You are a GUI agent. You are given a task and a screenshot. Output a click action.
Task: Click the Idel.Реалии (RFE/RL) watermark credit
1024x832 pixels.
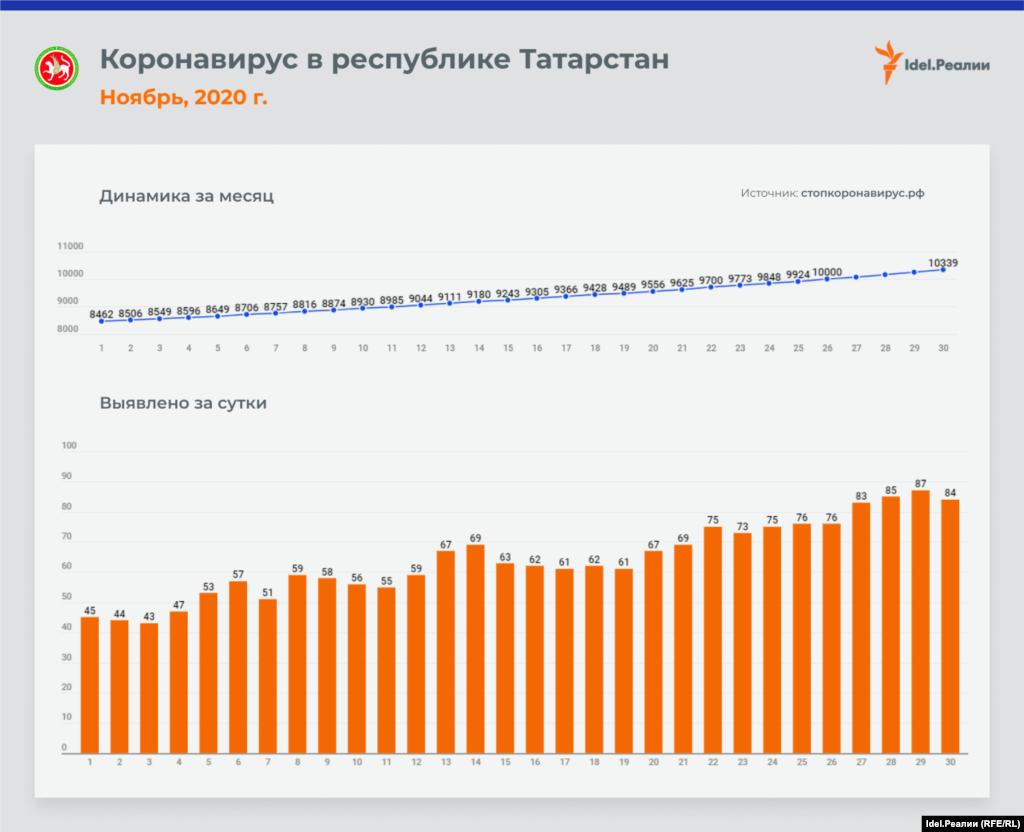(961, 822)
